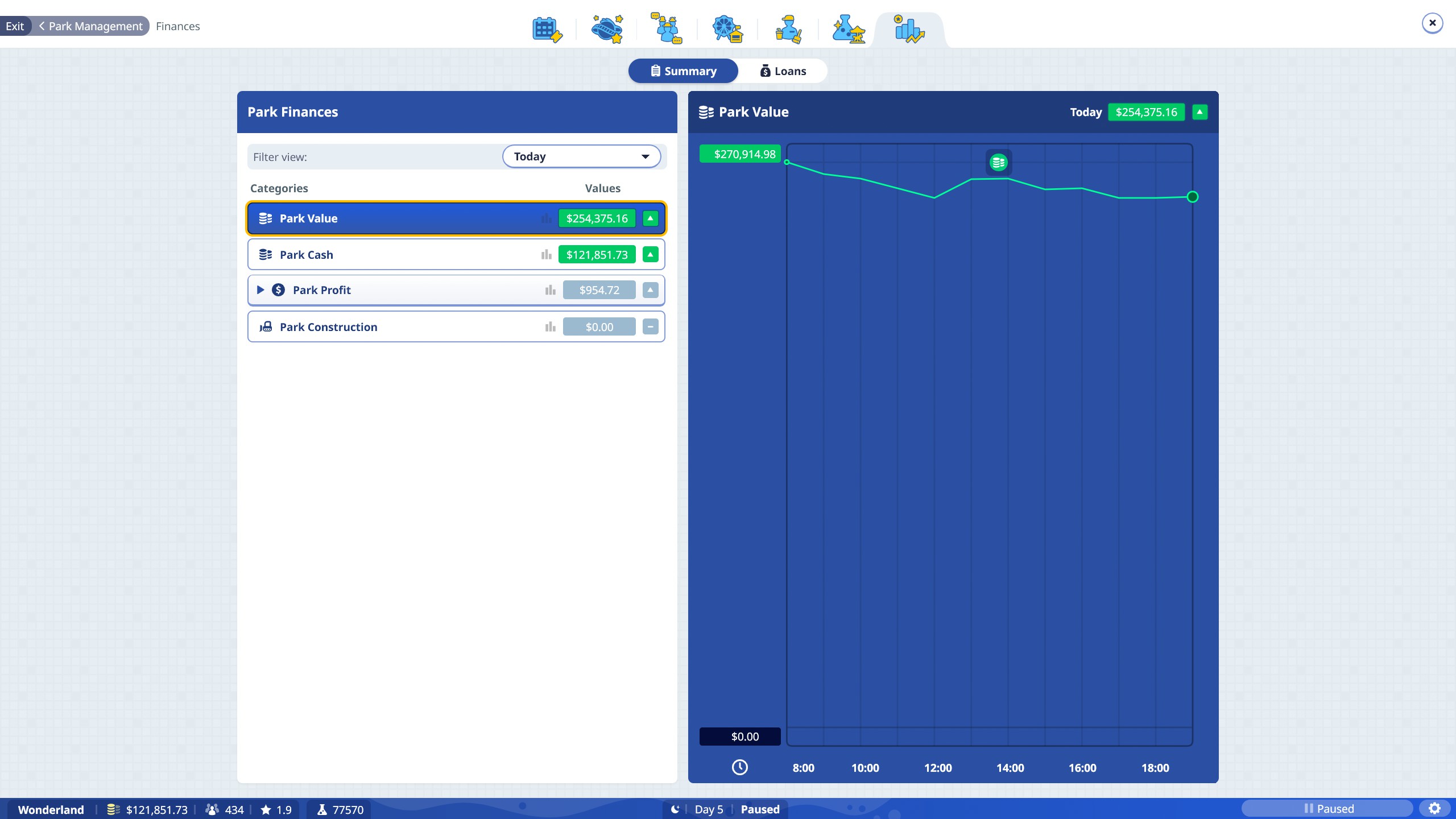Click the up arrow trend in Park Profit row
1456x819 pixels.
click(x=650, y=290)
